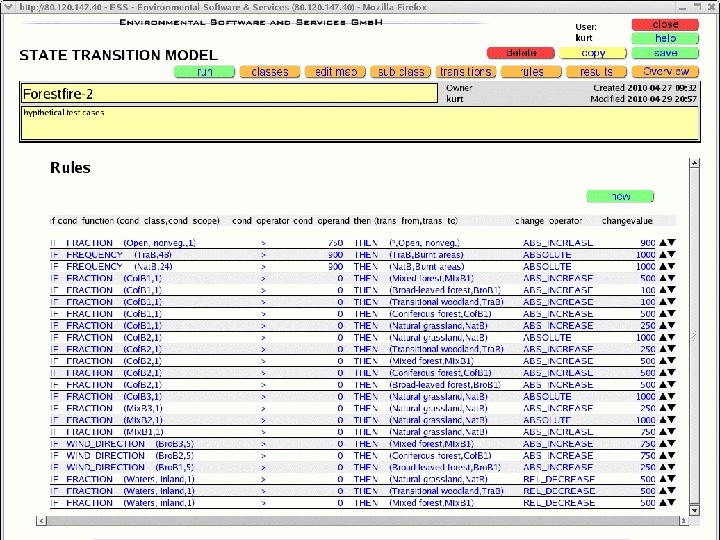Move WIND_DIRECTION BroB1,5 rule up

coord(663,467)
